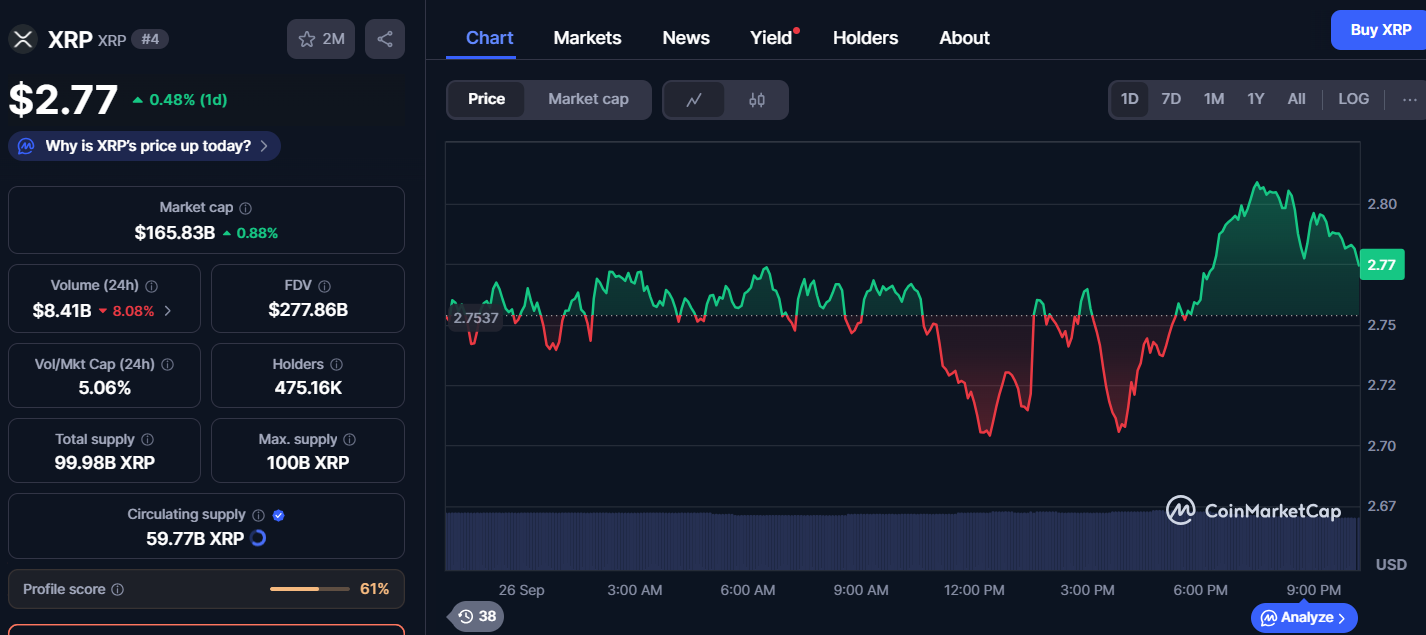This screenshot has height=635, width=1426.
Task: Click the Profile score progress bar
Action: click(x=308, y=590)
